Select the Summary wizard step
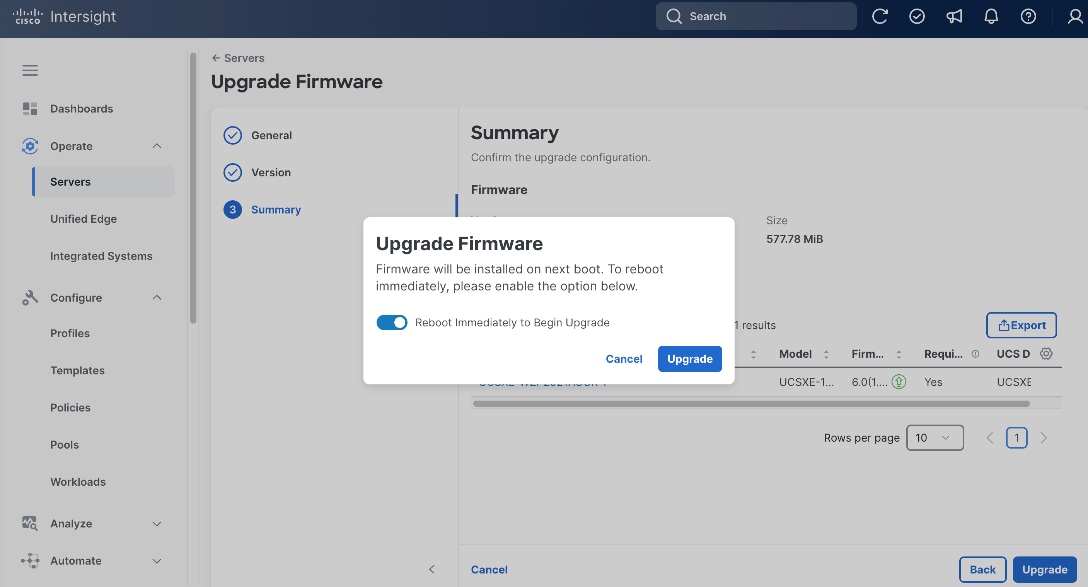The height and width of the screenshot is (587, 1088). point(276,210)
